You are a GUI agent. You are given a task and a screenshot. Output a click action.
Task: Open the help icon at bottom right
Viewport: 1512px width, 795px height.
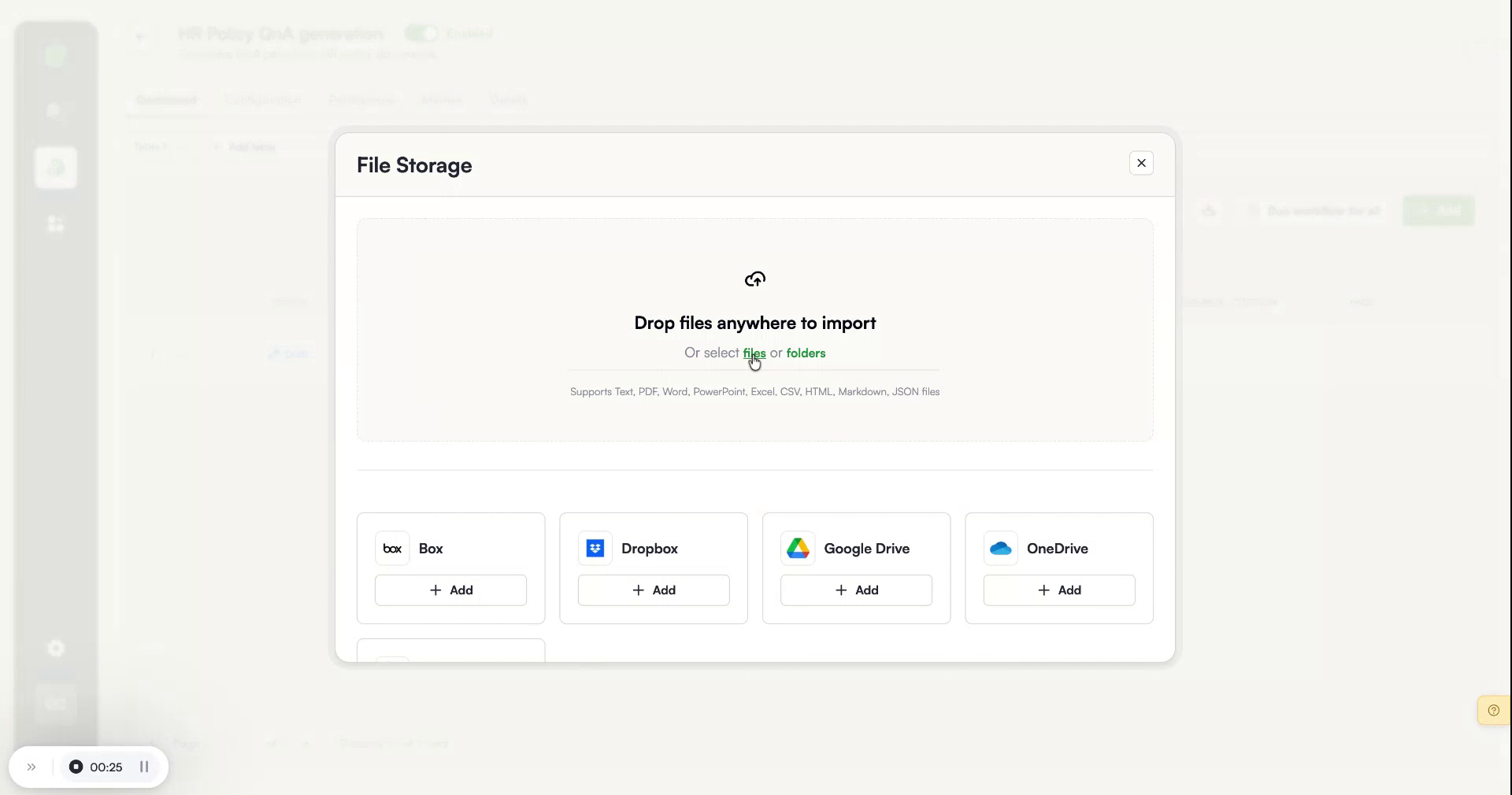[1492, 710]
